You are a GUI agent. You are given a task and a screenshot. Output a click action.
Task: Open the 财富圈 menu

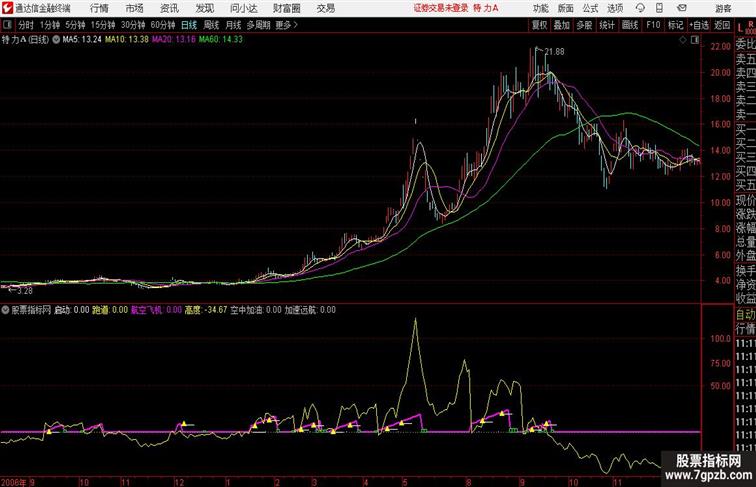click(x=287, y=8)
